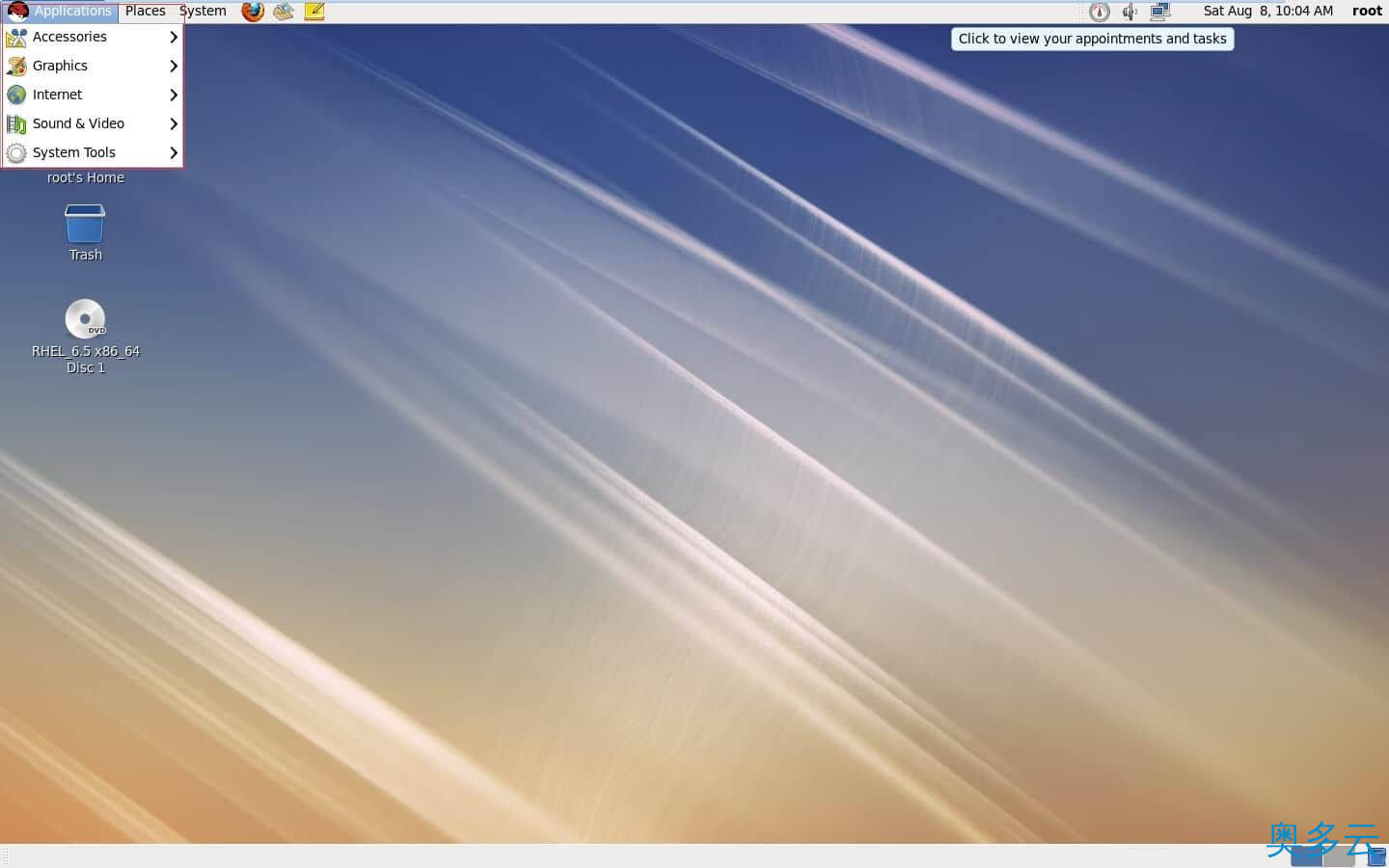
Task: Click the network connection tray icon
Action: [1160, 12]
